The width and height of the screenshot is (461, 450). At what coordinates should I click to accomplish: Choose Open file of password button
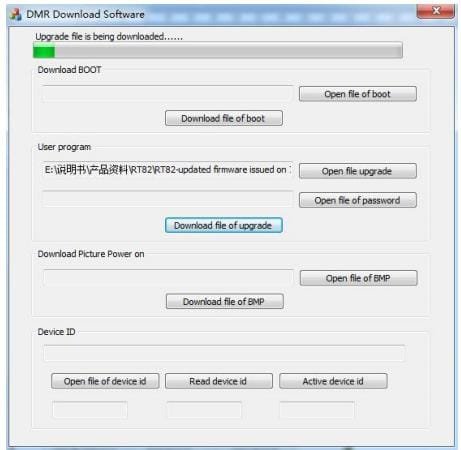358,200
